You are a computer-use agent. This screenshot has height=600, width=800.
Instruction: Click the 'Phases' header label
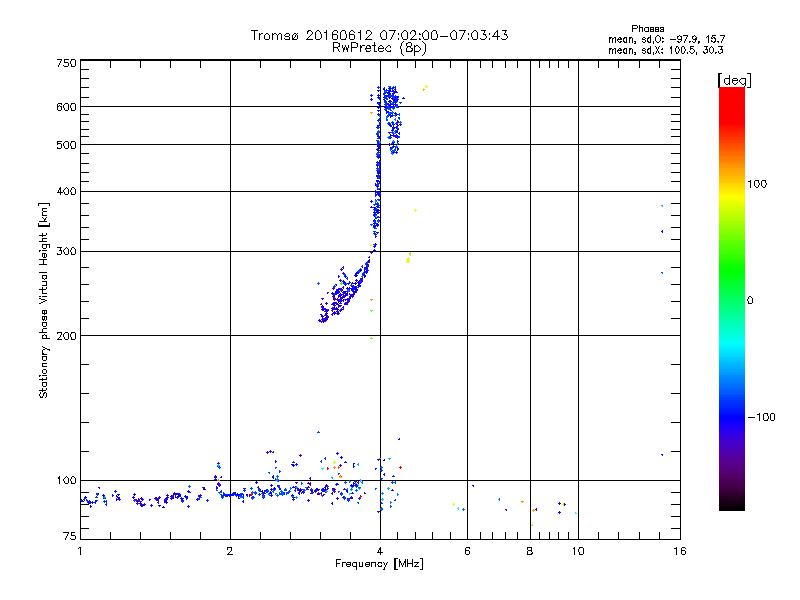[647, 29]
